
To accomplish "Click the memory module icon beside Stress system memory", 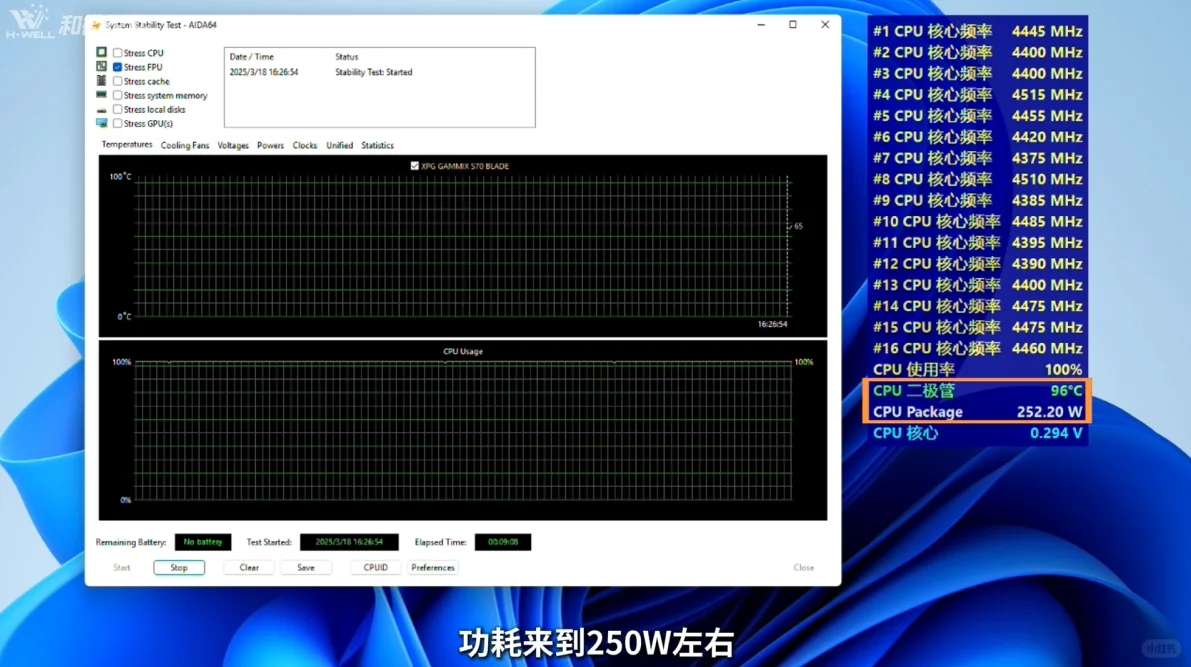I will click(x=101, y=95).
